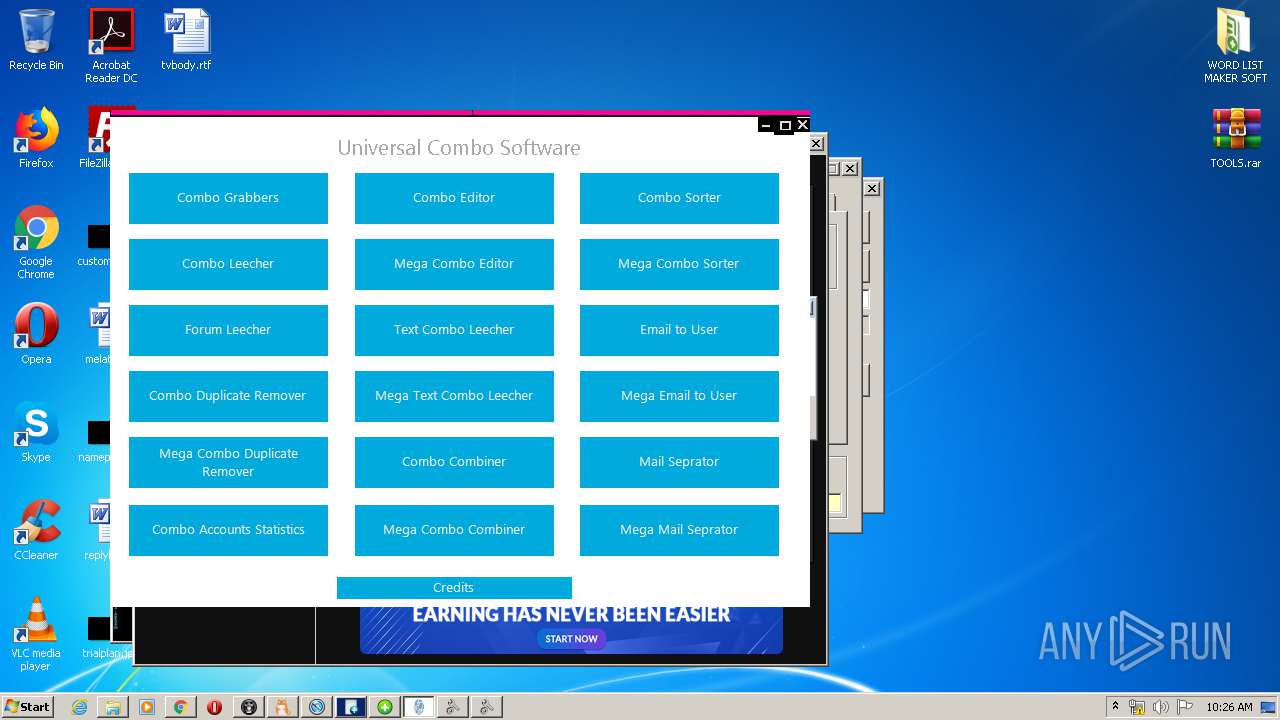The image size is (1280, 720).
Task: Open Windows Explorer from taskbar
Action: tap(113, 707)
